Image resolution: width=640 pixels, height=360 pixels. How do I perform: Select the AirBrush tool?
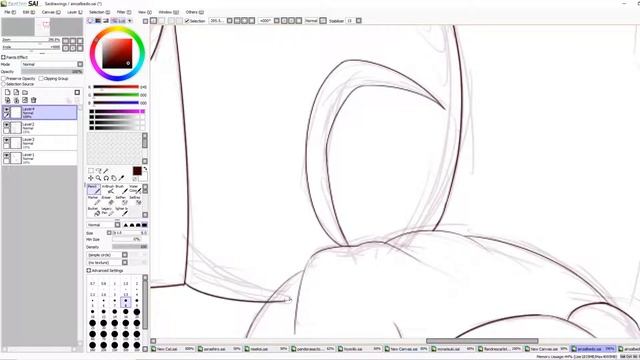point(108,189)
